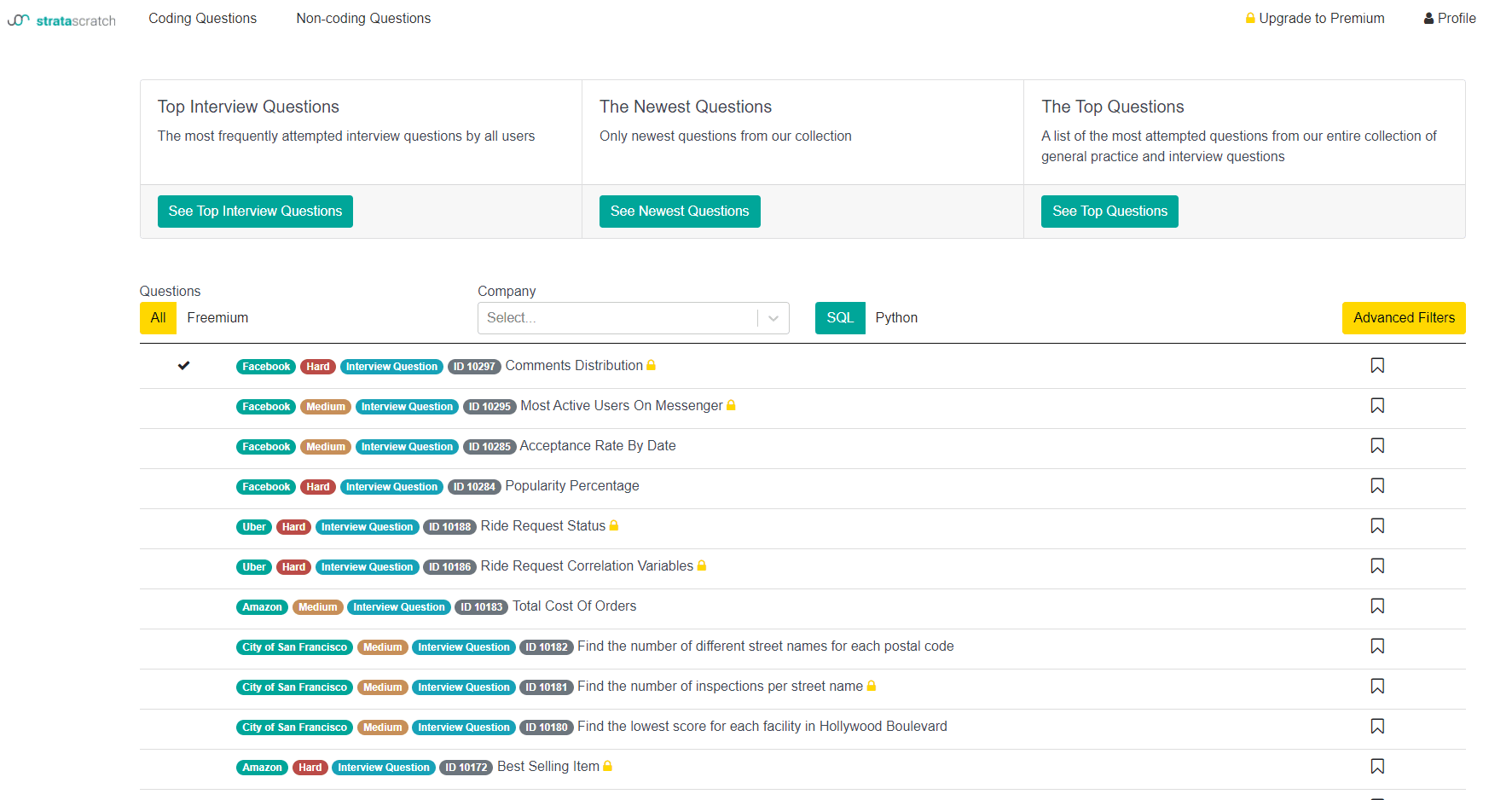
Task: Switch questions filter to Freemium
Action: pos(217,317)
